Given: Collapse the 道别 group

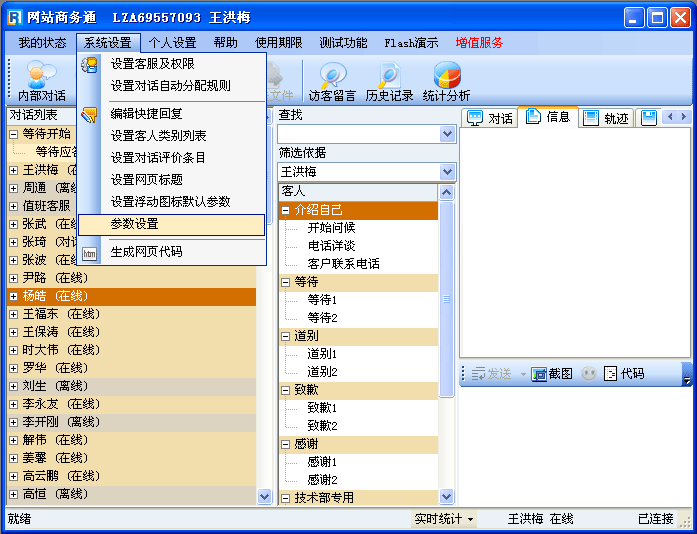Looking at the screenshot, I should pos(287,337).
